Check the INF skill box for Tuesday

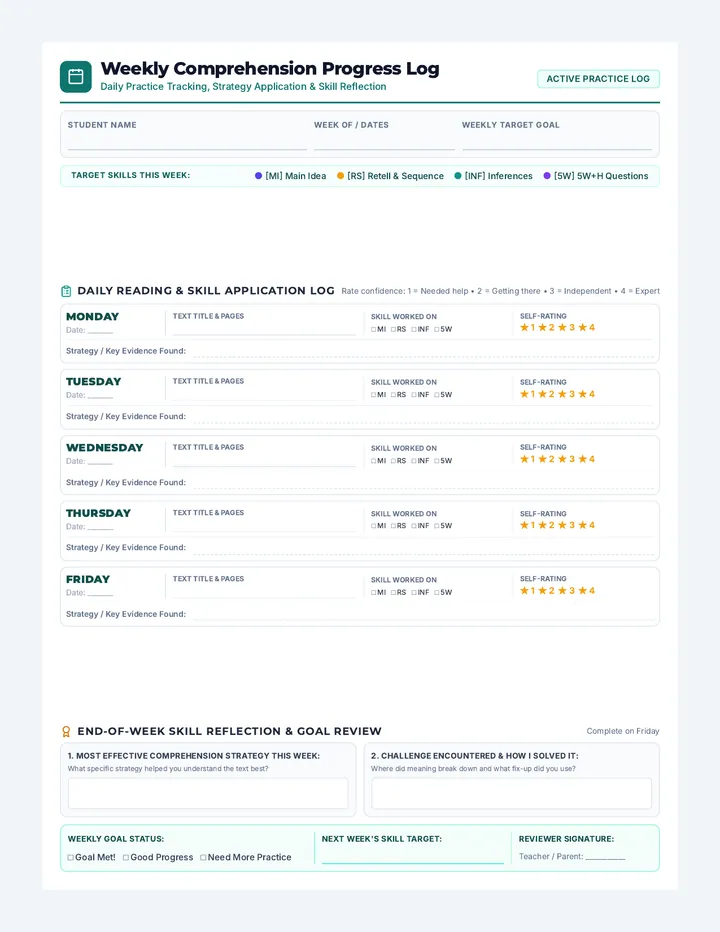(414, 395)
